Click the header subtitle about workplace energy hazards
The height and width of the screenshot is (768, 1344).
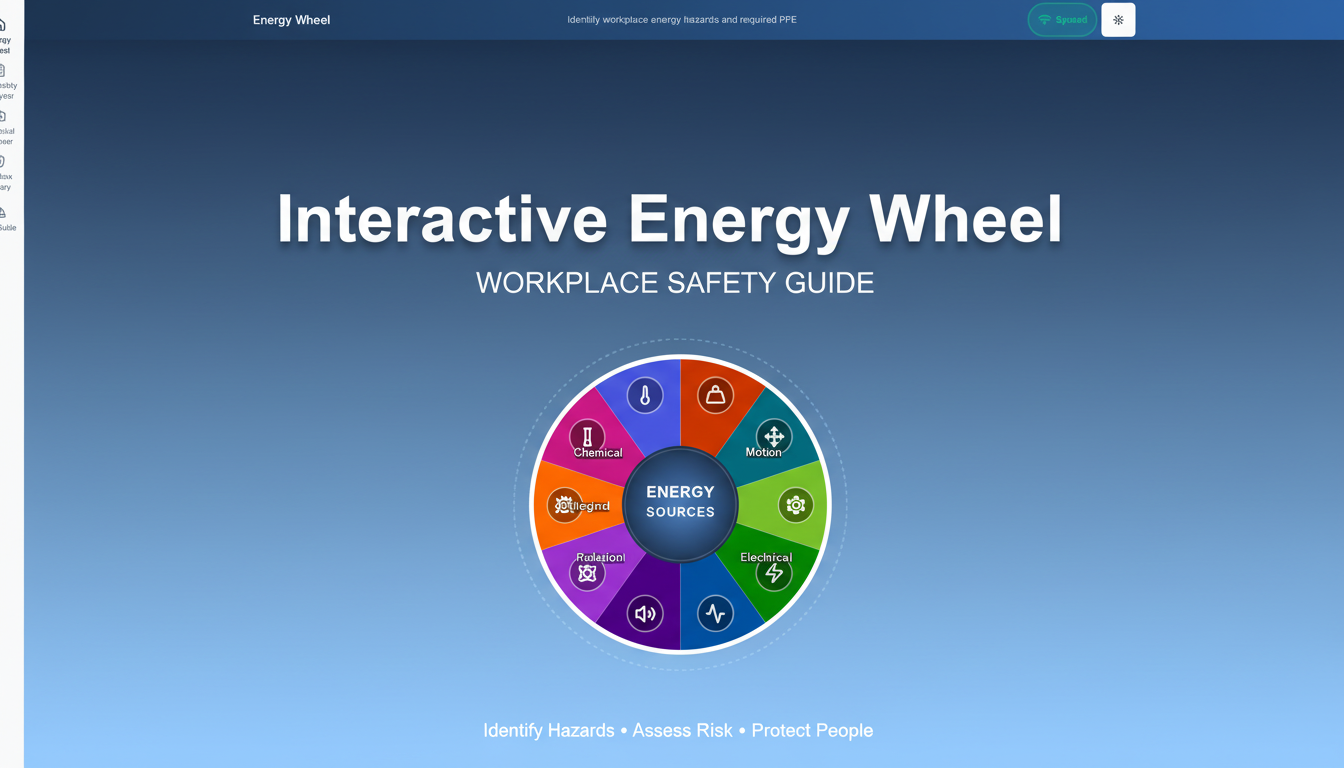[682, 20]
